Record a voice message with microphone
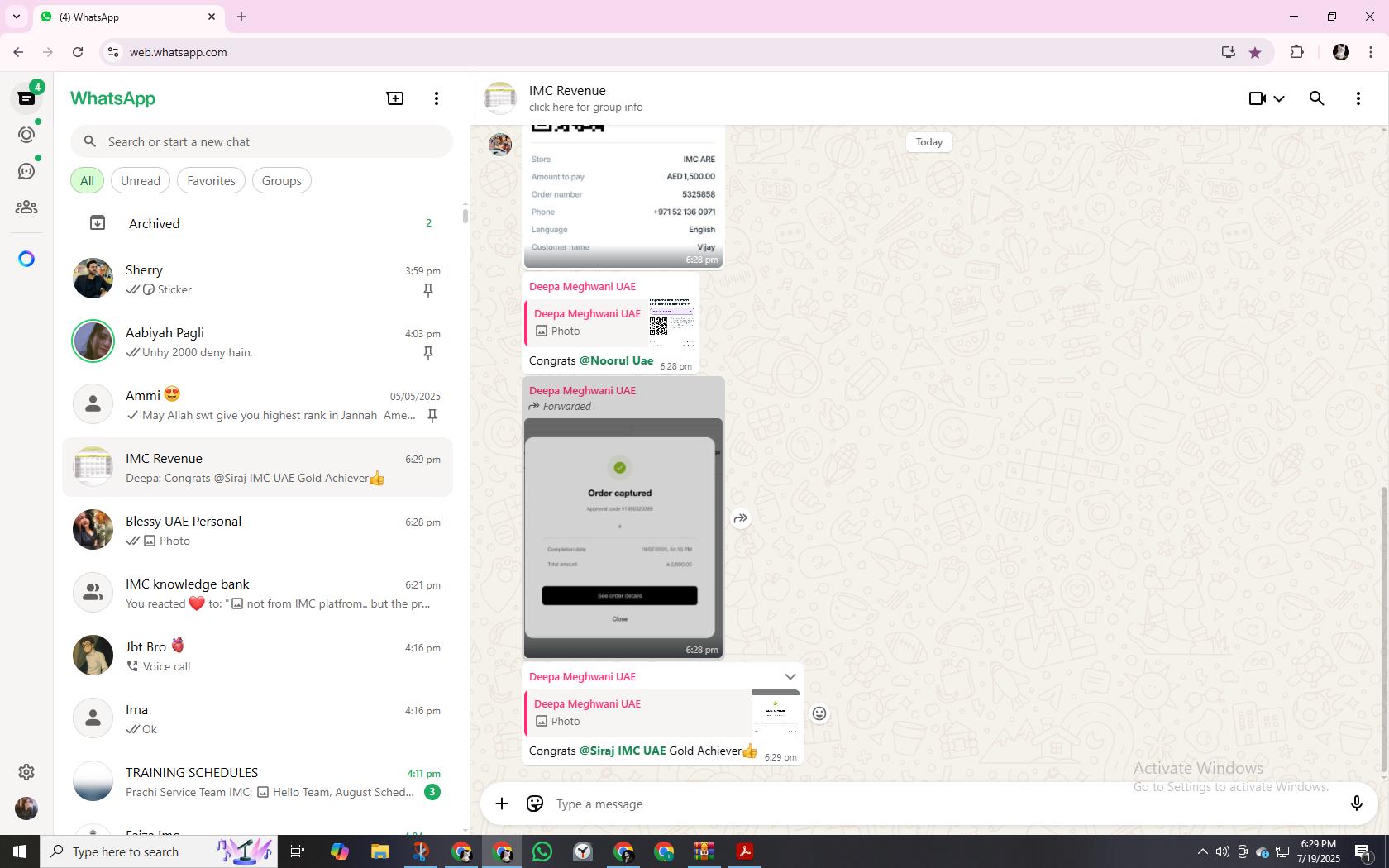This screenshot has width=1389, height=868. point(1357,804)
